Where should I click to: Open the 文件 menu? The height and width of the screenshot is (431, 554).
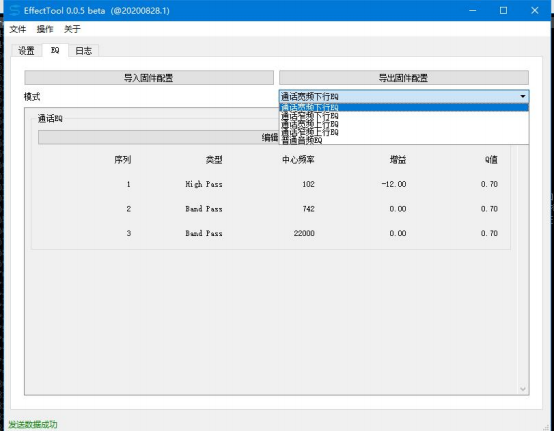(x=18, y=29)
